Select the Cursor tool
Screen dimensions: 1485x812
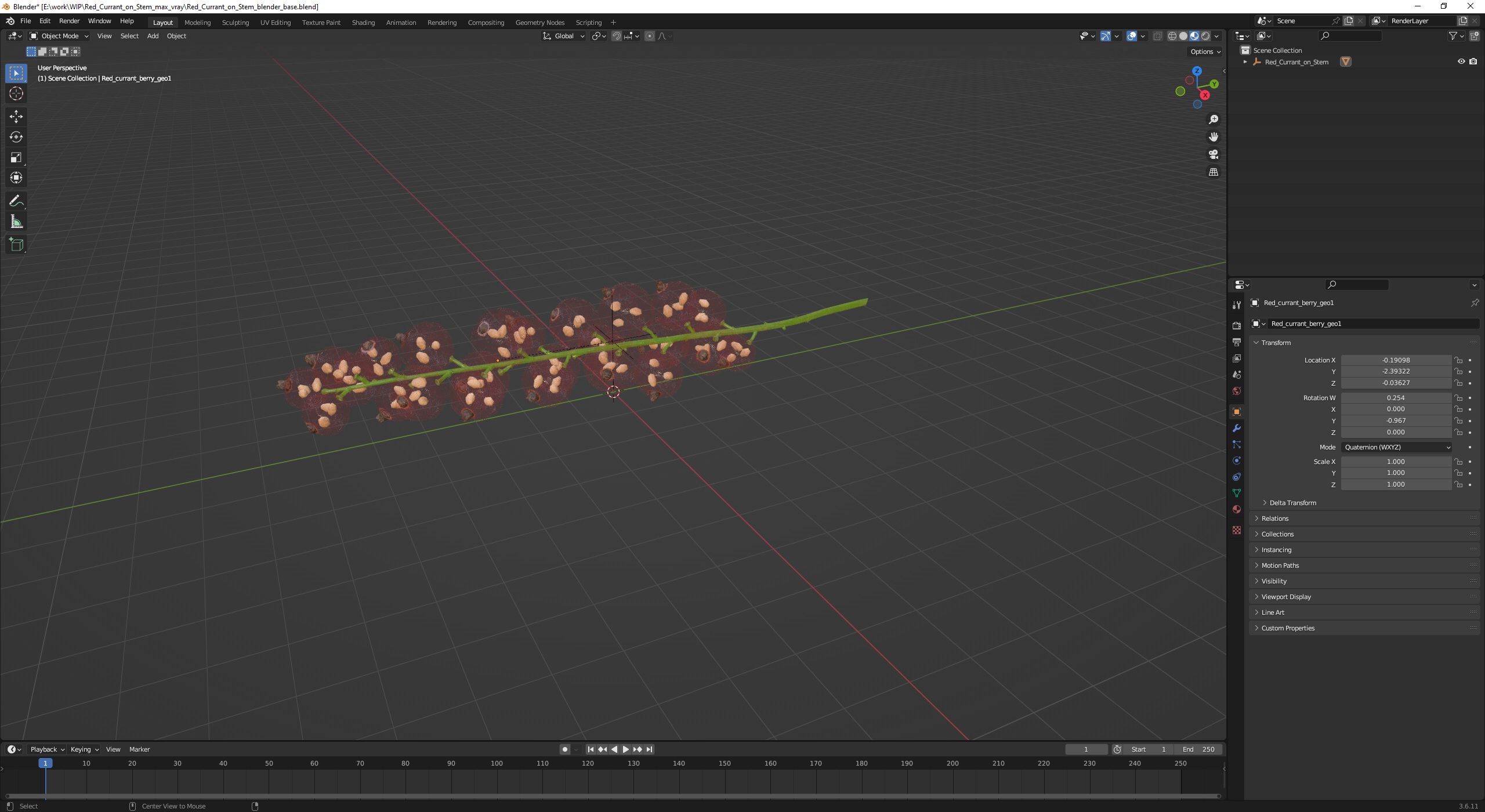tap(16, 93)
